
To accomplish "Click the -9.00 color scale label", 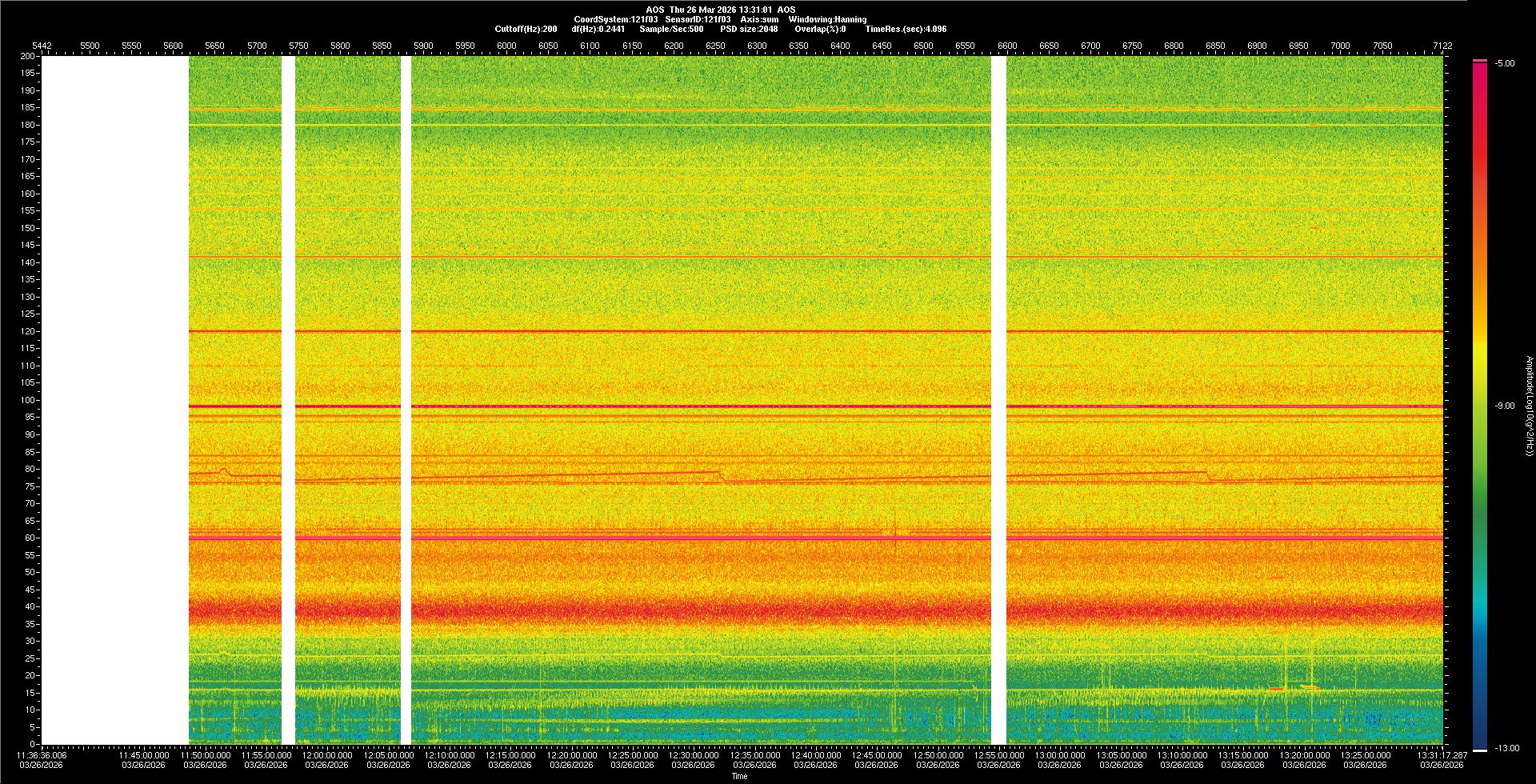I will point(1505,406).
